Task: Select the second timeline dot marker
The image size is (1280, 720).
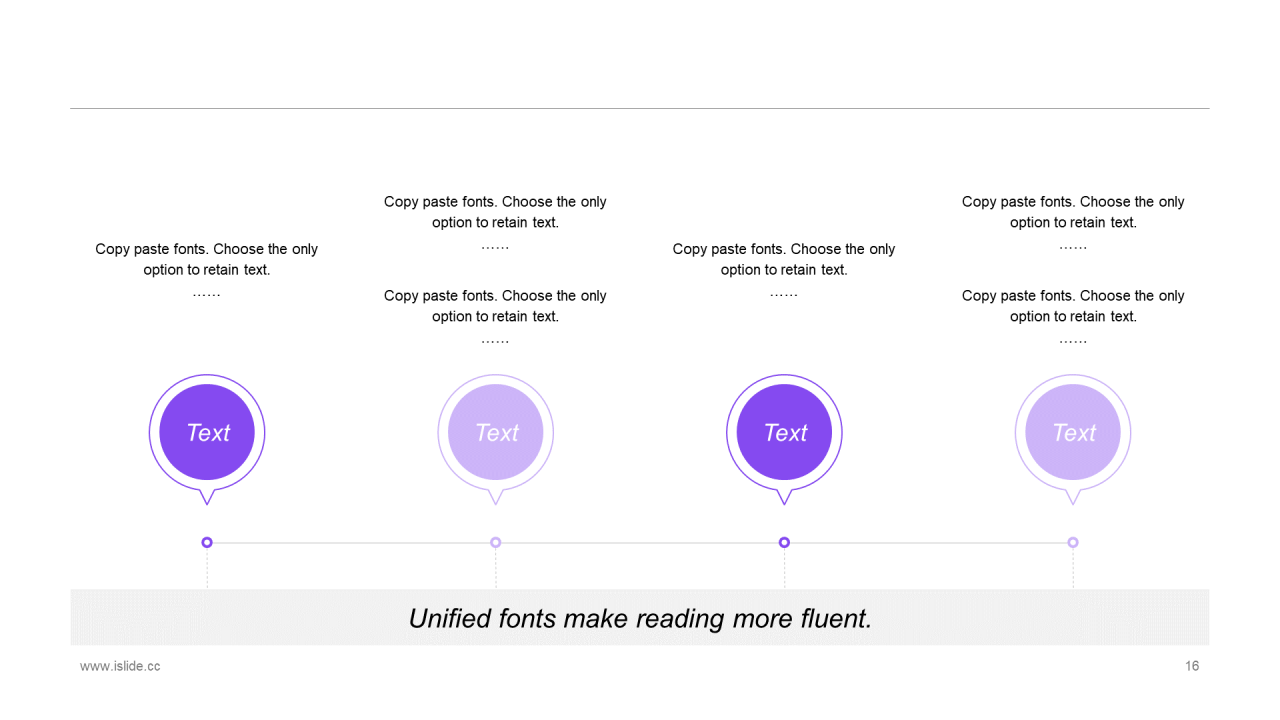Action: (x=496, y=542)
